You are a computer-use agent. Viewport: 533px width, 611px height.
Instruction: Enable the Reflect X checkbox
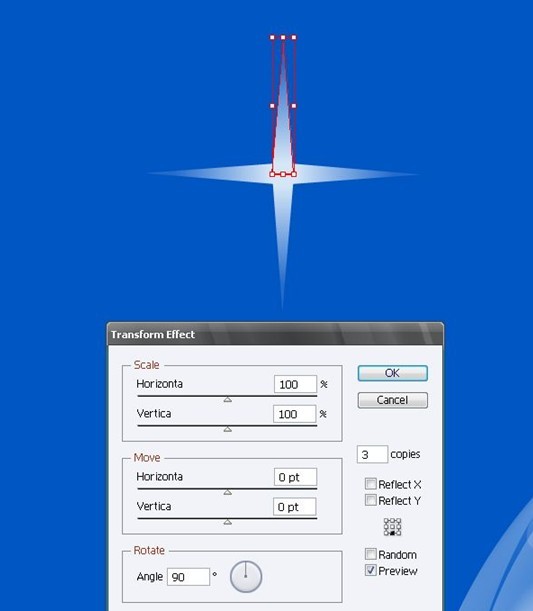coord(371,484)
